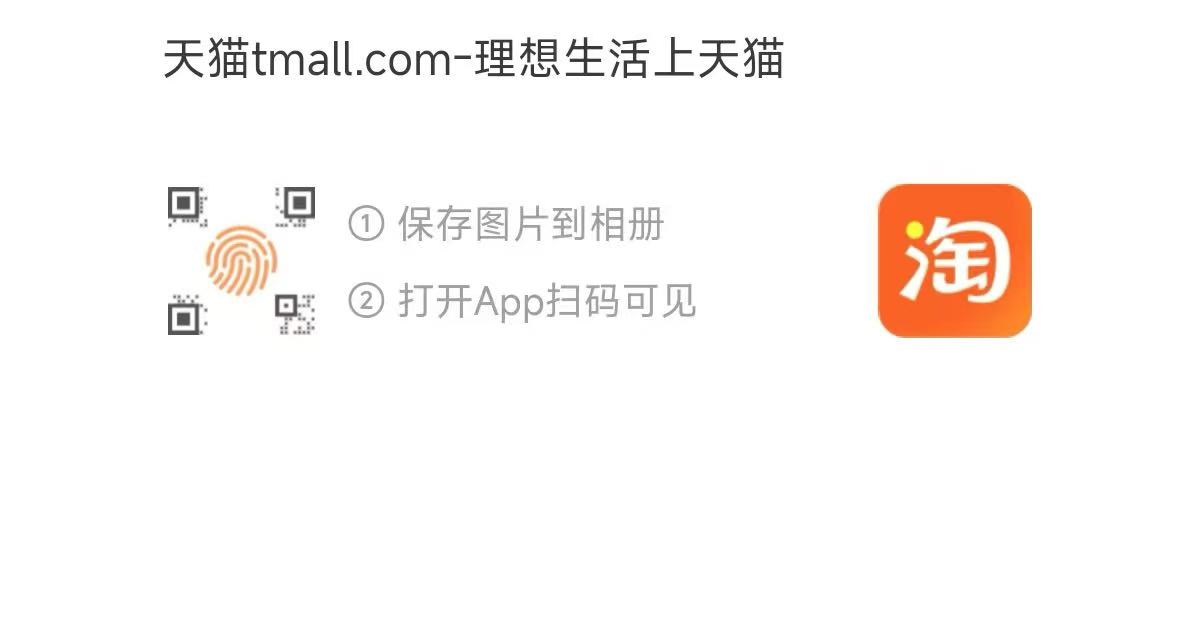Tap the white 淘 character in logo
The width and height of the screenshot is (1200, 630).
957,261
